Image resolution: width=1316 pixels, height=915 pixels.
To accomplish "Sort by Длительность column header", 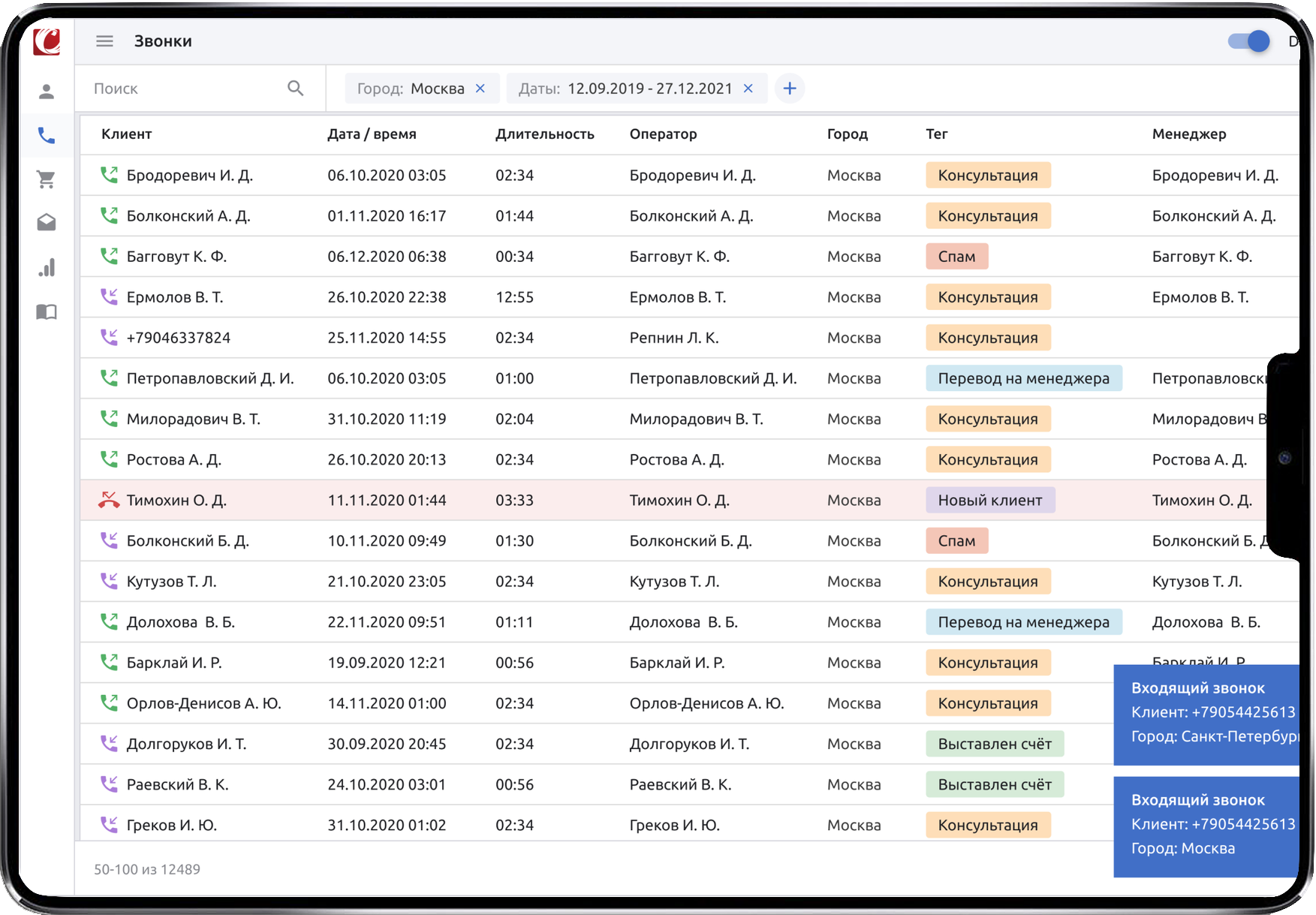I will (544, 134).
